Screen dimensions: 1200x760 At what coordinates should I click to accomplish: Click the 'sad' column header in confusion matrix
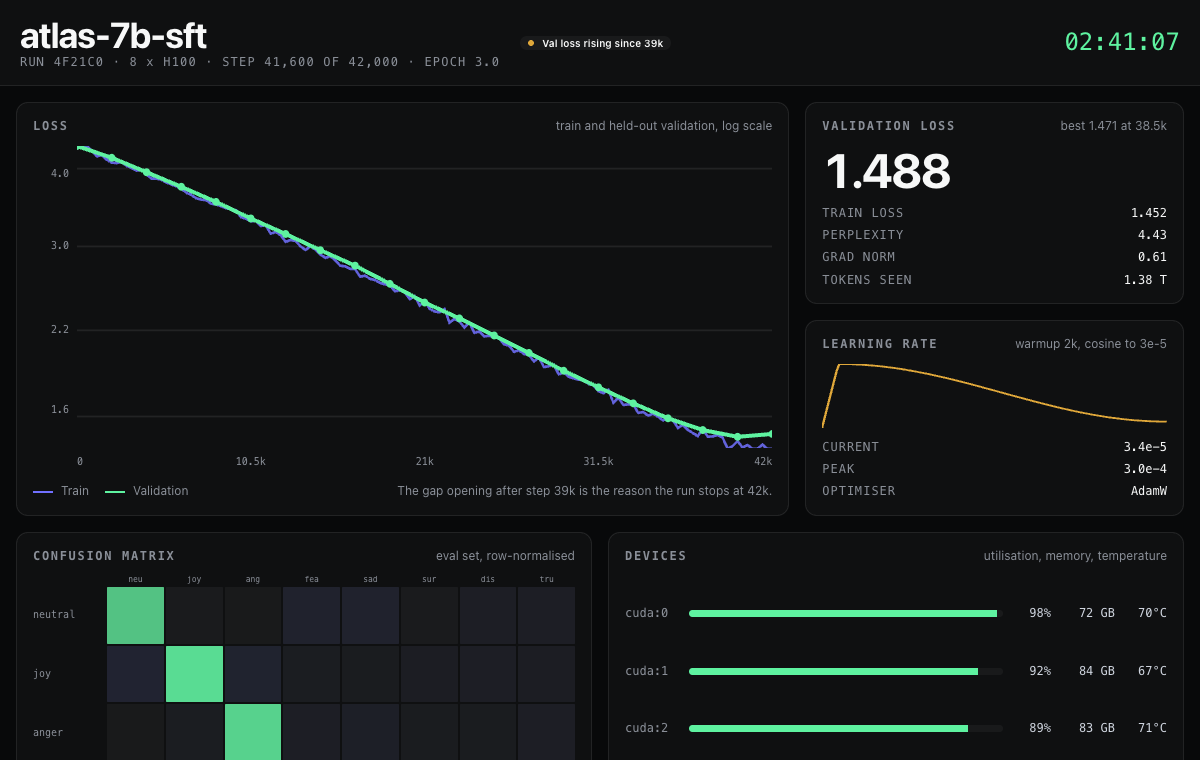[371, 579]
